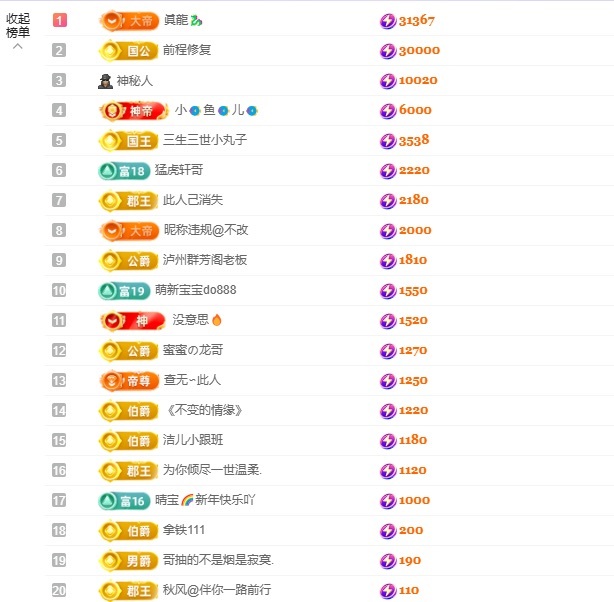Click username 蜜蜜の龙哥
The image size is (614, 602).
193,350
